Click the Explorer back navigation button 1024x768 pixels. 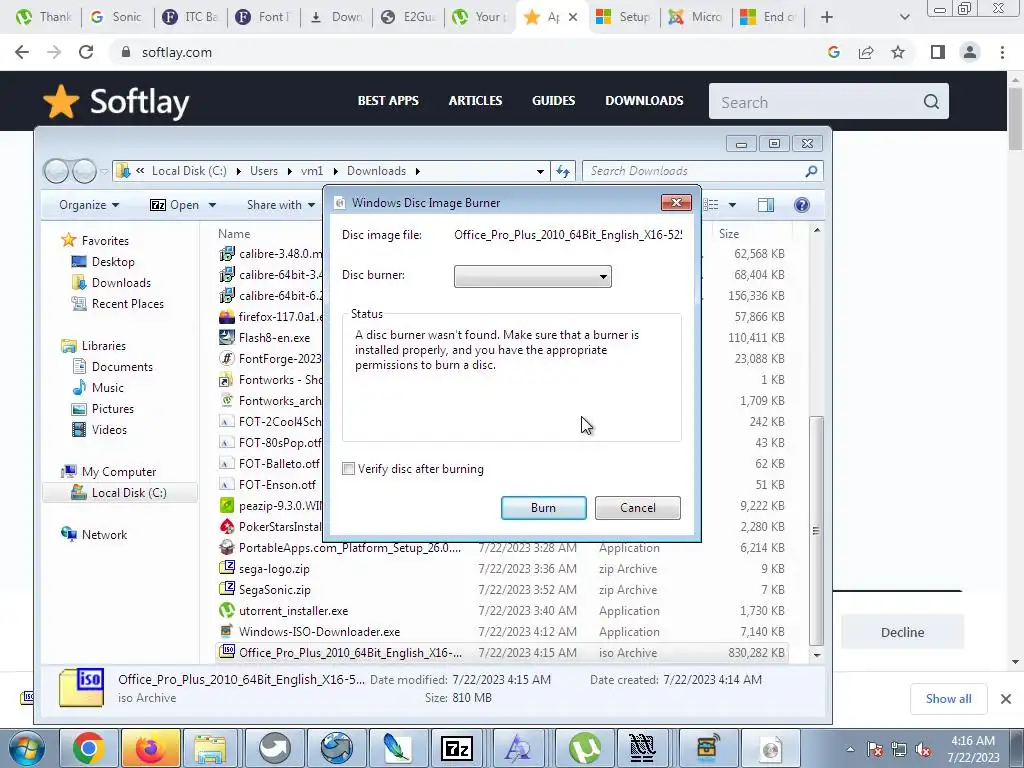pyautogui.click(x=56, y=171)
